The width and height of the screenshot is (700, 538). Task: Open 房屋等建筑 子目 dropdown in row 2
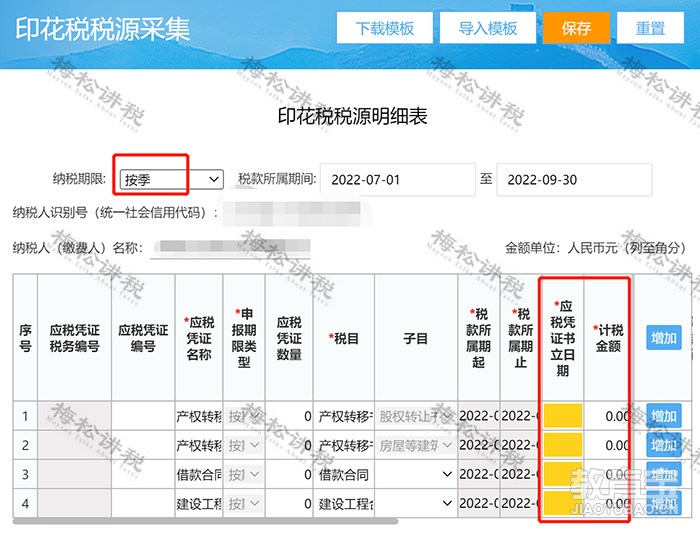[x=415, y=445]
